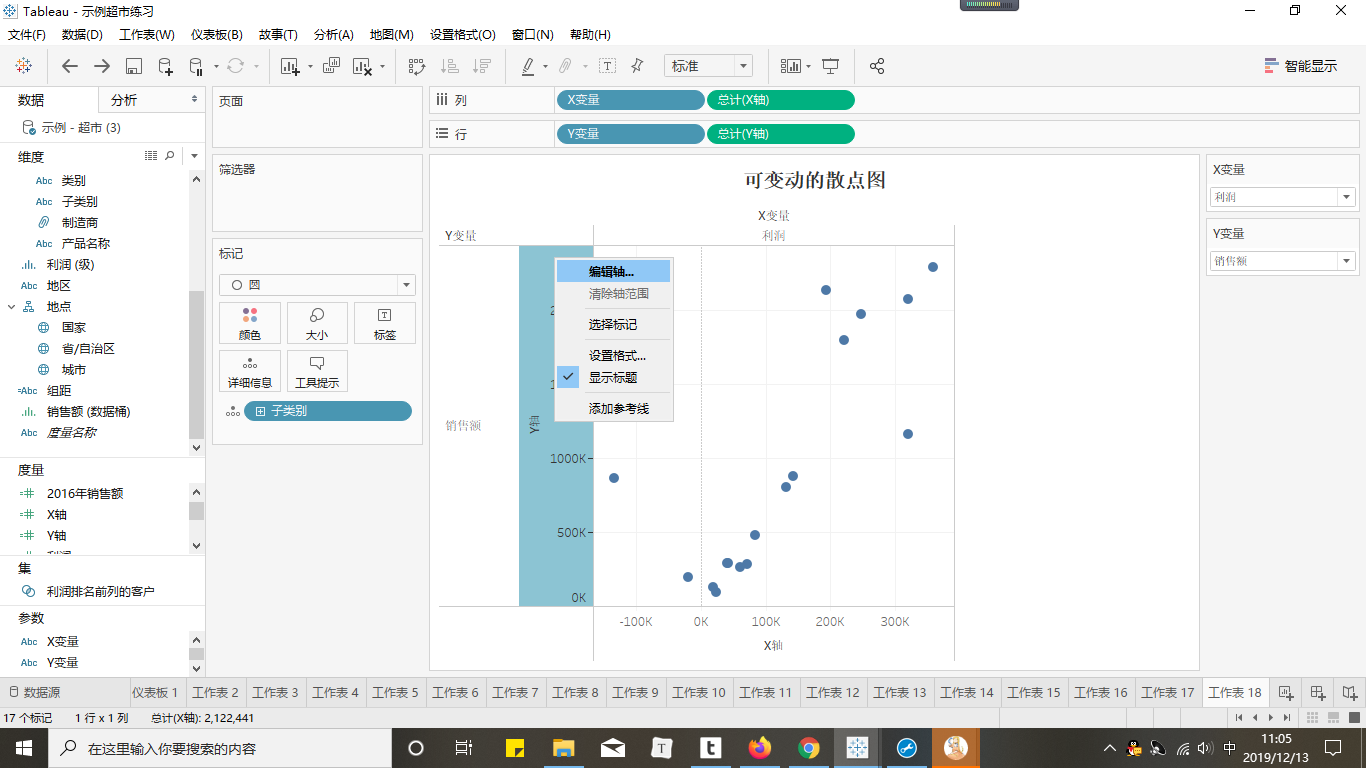
Task: Collapse the 地点 hierarchy
Action: (13, 306)
